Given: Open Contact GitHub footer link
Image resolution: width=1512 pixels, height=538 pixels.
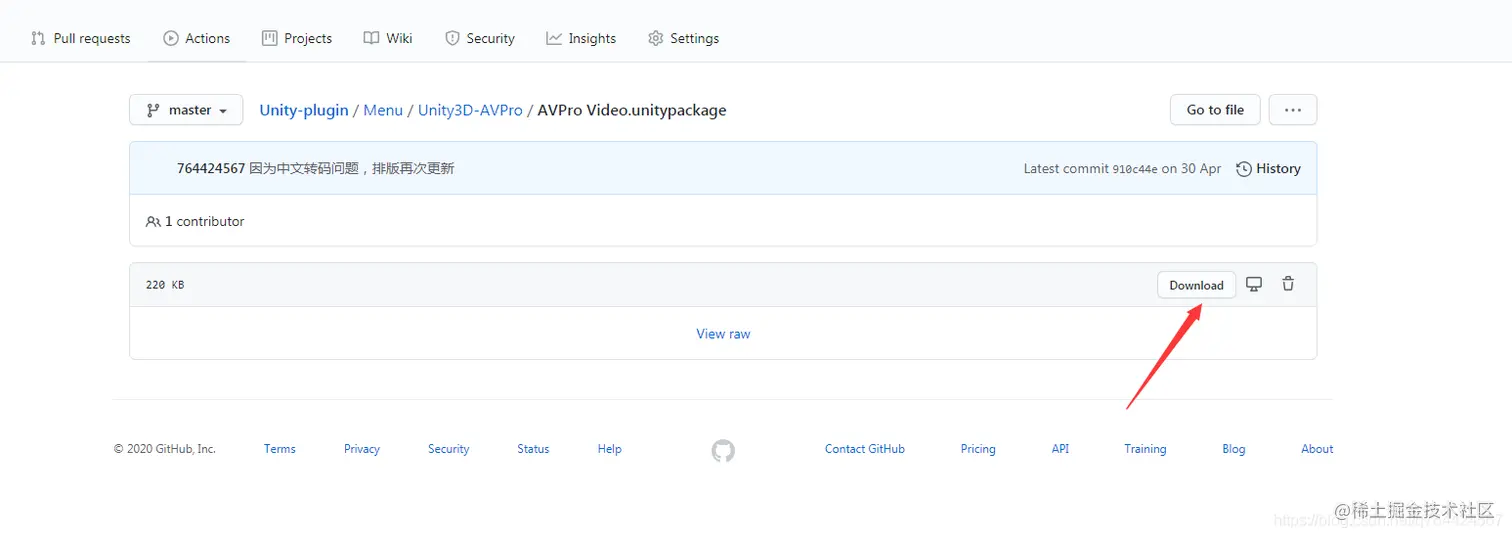Looking at the screenshot, I should (865, 449).
